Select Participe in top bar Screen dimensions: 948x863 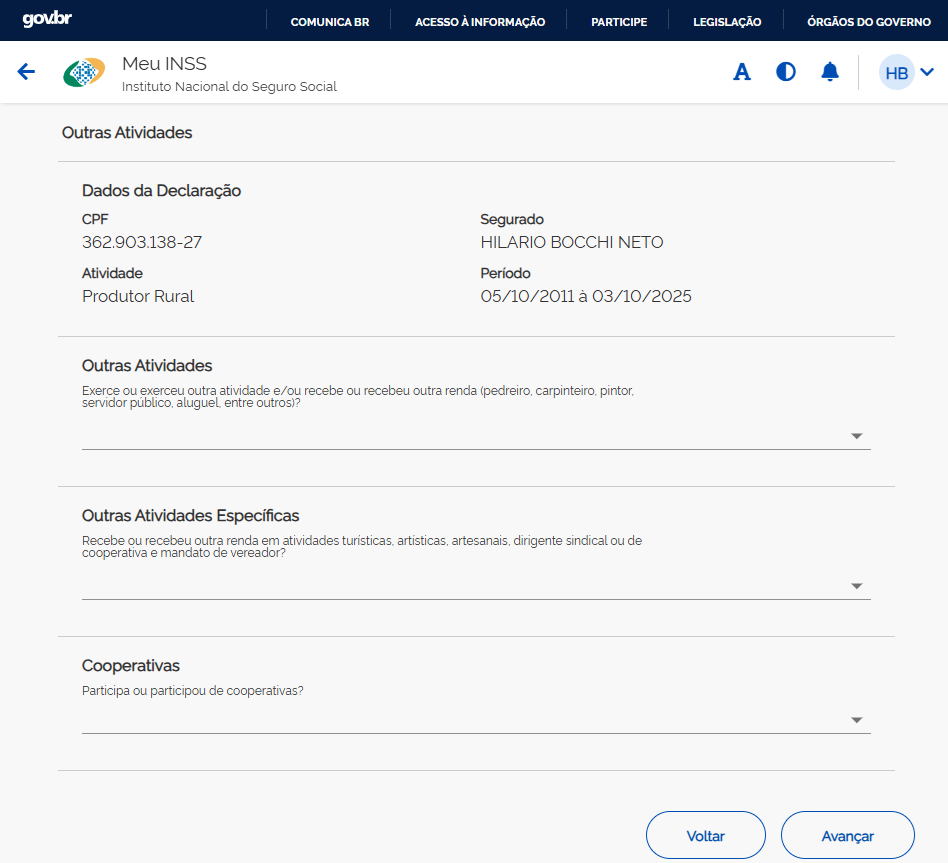tap(618, 21)
